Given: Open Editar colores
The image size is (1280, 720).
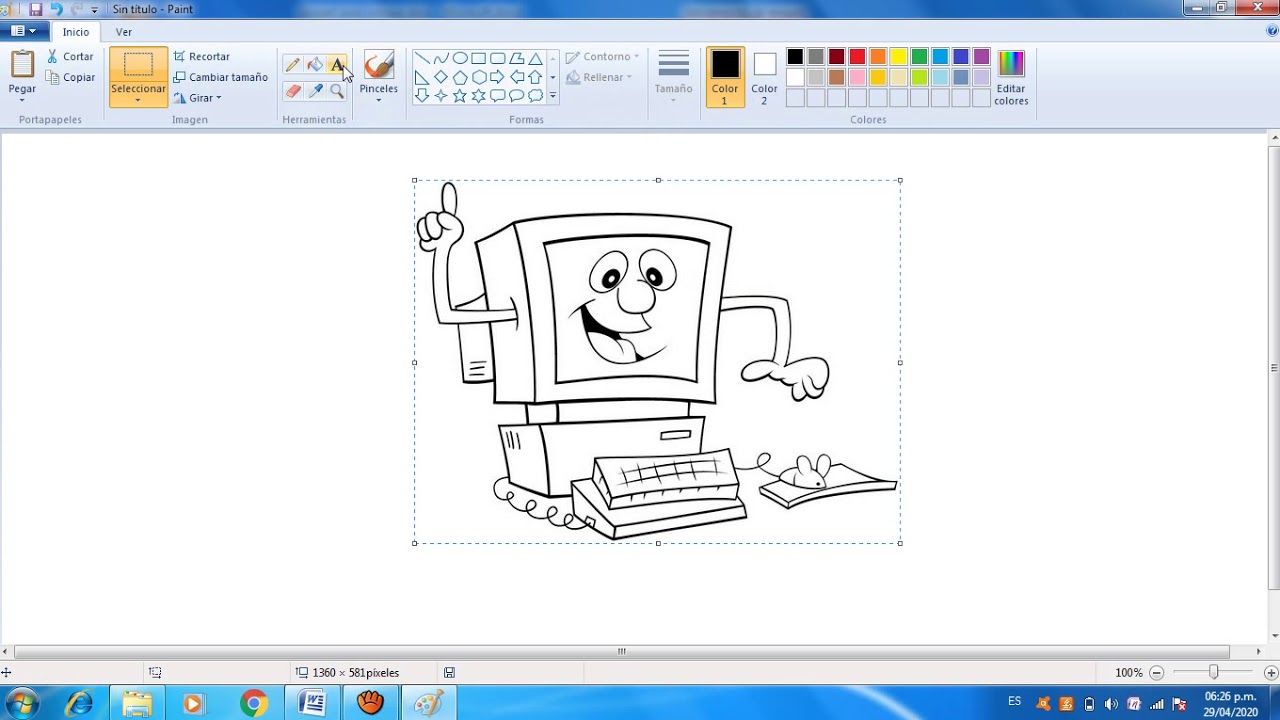Looking at the screenshot, I should click(x=1011, y=78).
